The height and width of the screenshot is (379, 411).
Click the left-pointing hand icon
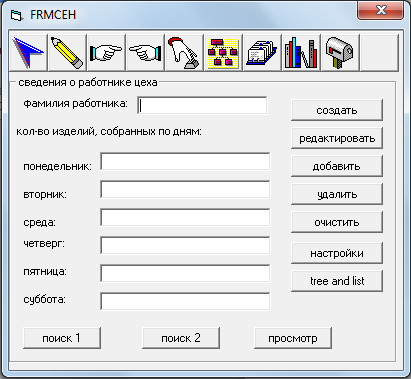tap(145, 52)
